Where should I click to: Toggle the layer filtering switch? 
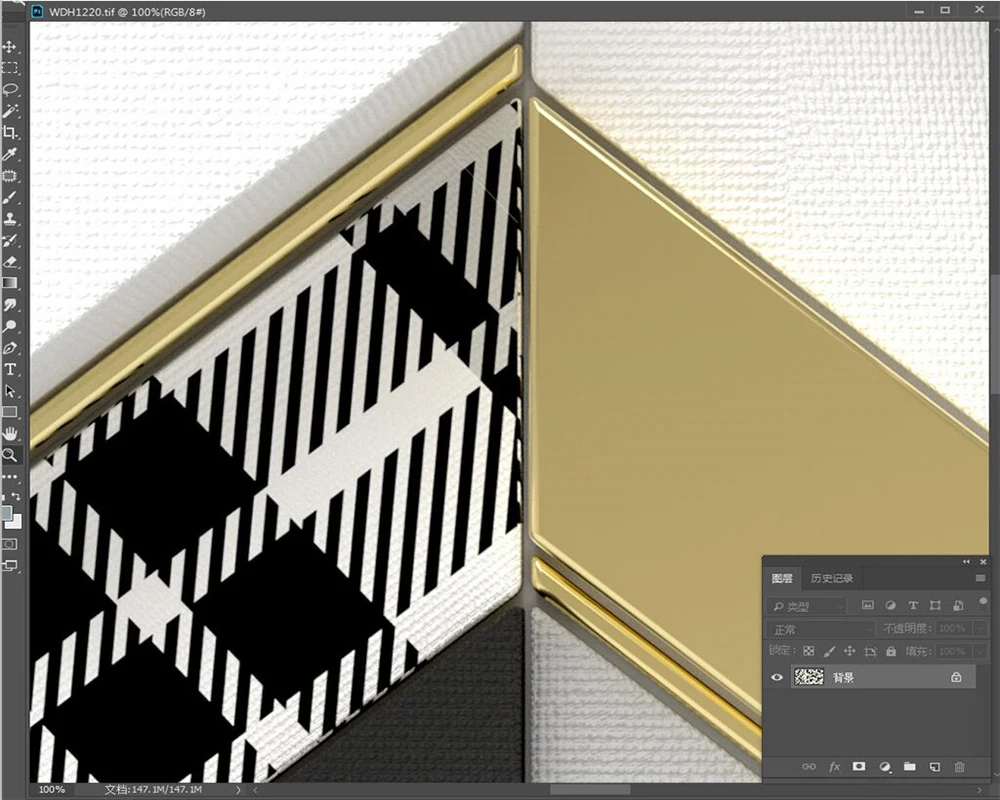tap(983, 602)
